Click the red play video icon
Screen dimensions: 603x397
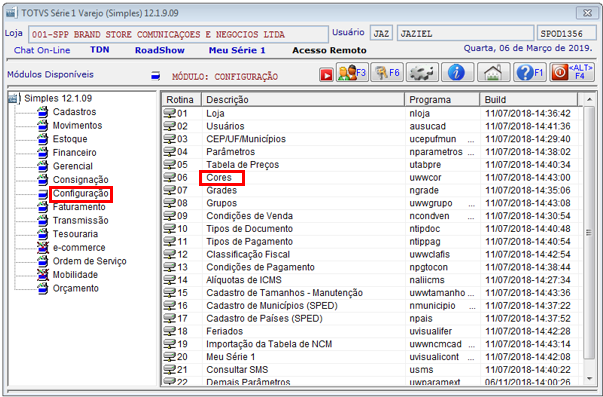coord(326,75)
